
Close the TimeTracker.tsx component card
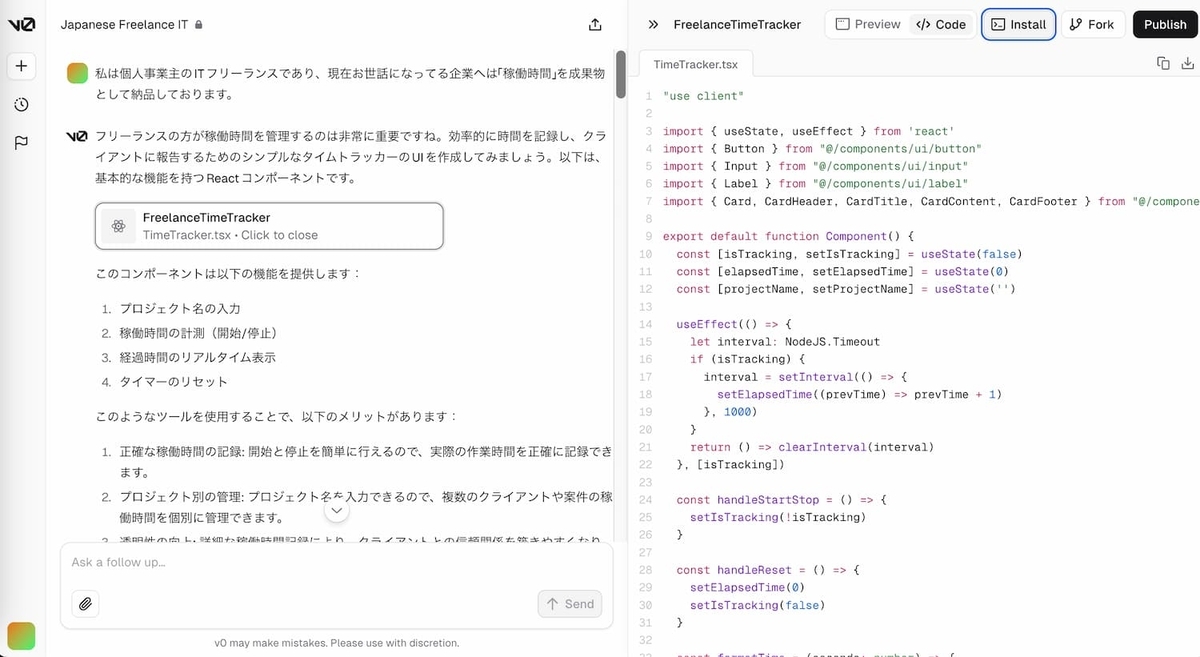pyautogui.click(x=268, y=227)
